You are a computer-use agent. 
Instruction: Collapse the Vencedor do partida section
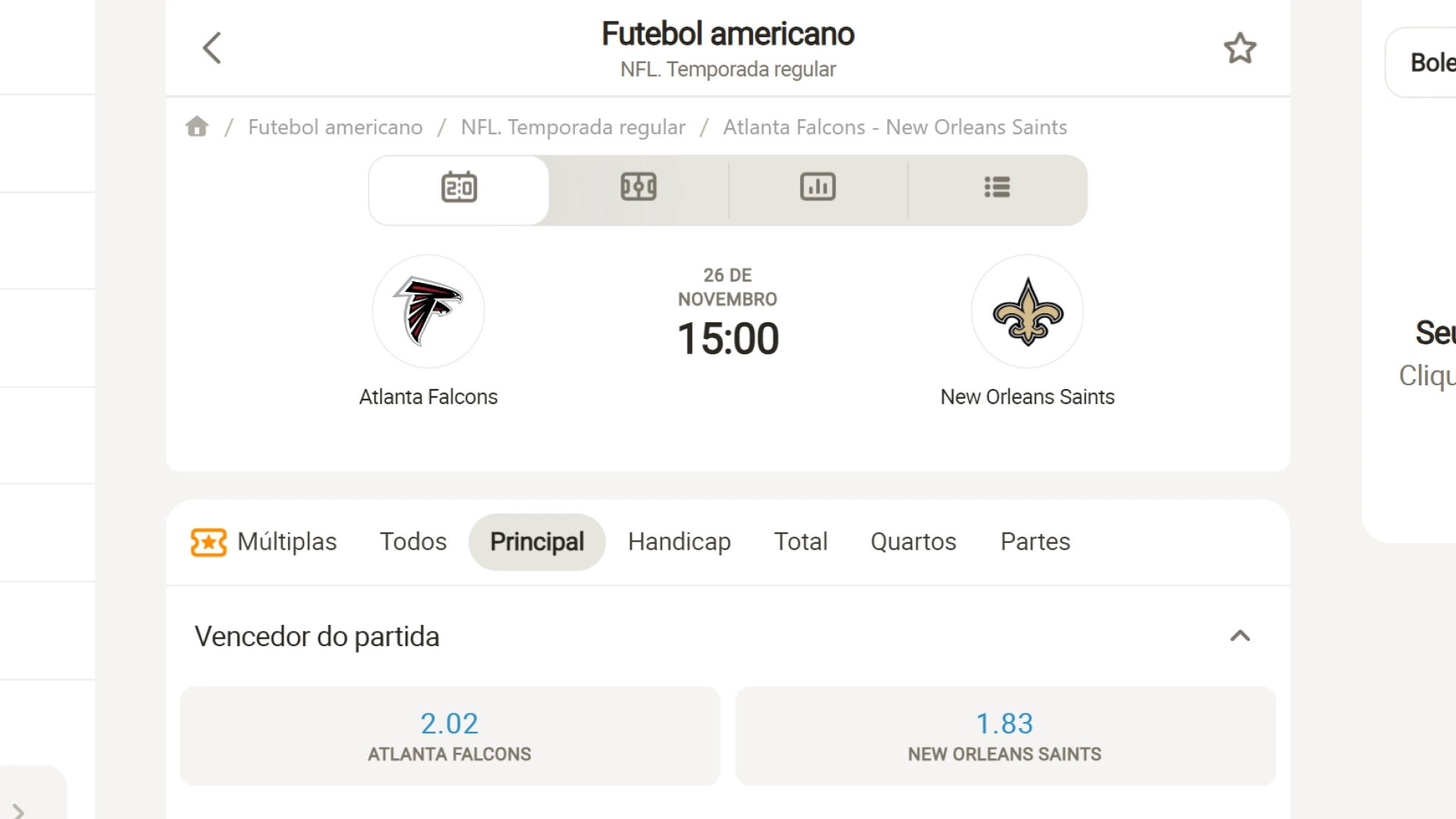(x=1240, y=636)
